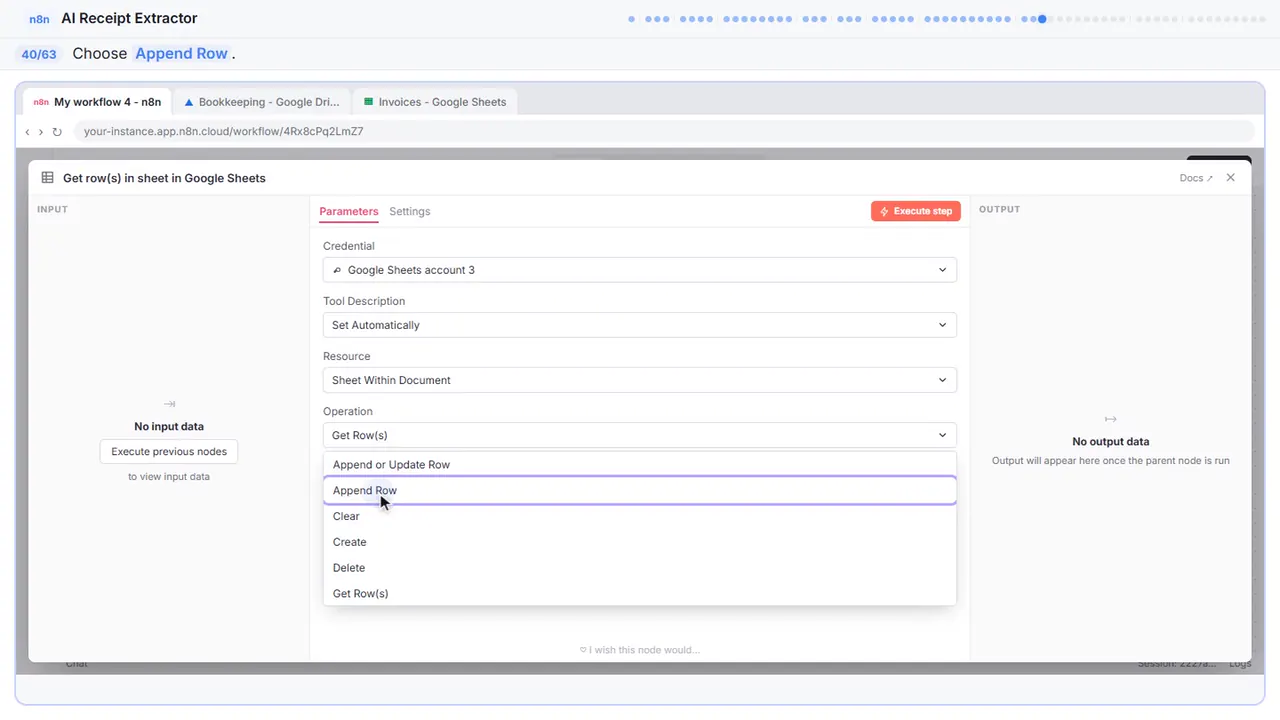The height and width of the screenshot is (720, 1280).
Task: Click the node title 'Get row(s) in sheet in Google Sheets'
Action: pos(164,178)
